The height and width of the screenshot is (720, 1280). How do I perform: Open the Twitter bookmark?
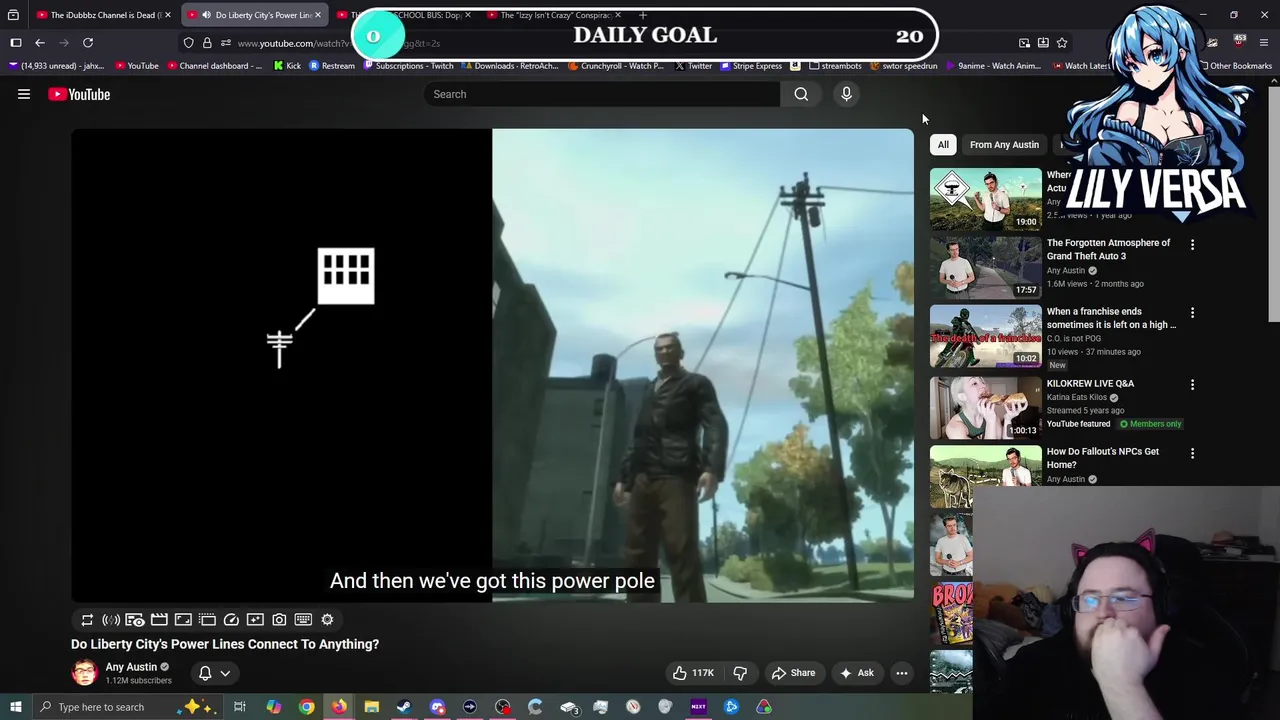point(693,66)
